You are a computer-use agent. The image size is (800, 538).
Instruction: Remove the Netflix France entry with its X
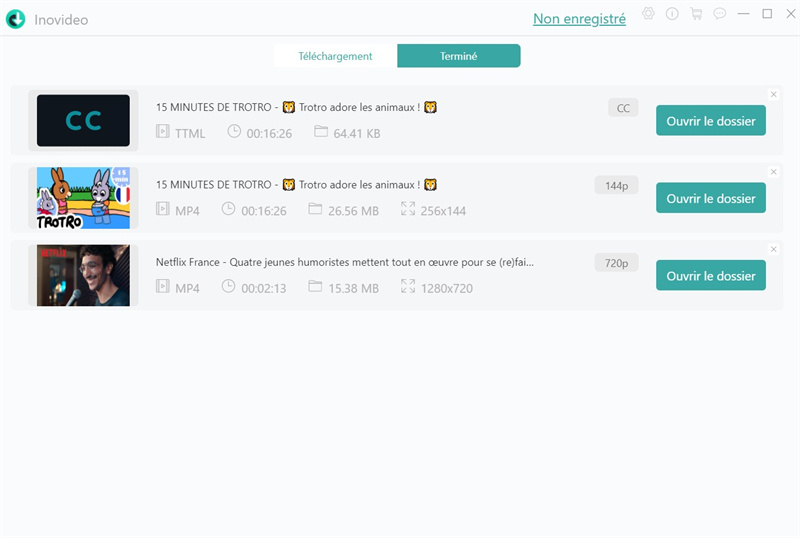pos(773,249)
